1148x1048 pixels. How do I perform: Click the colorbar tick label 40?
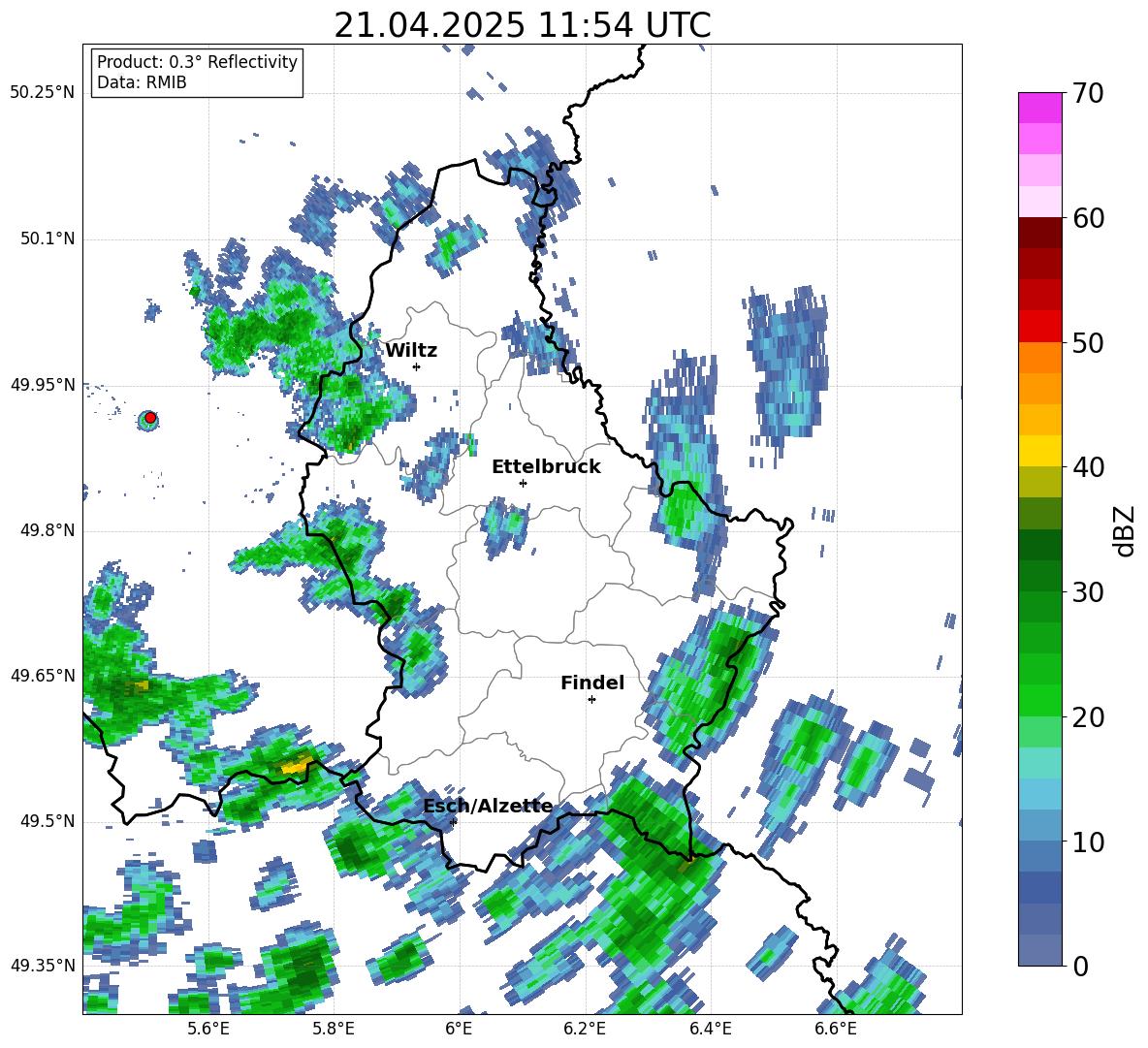click(x=1089, y=467)
